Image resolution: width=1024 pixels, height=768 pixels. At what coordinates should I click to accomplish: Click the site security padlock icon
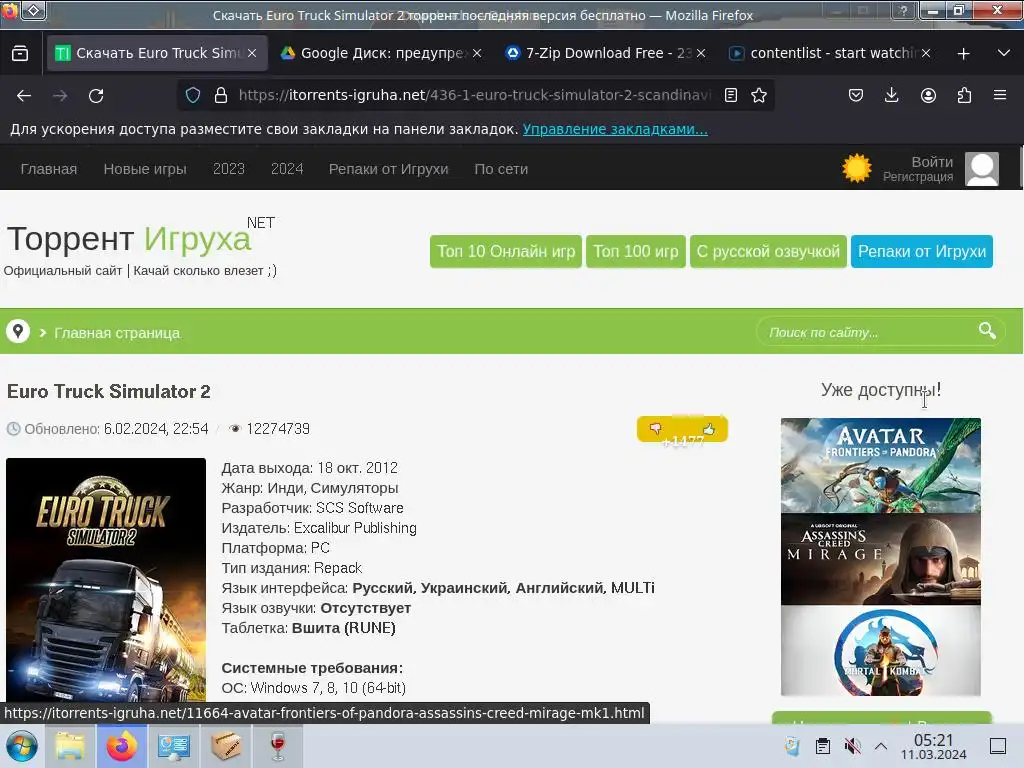[x=221, y=95]
